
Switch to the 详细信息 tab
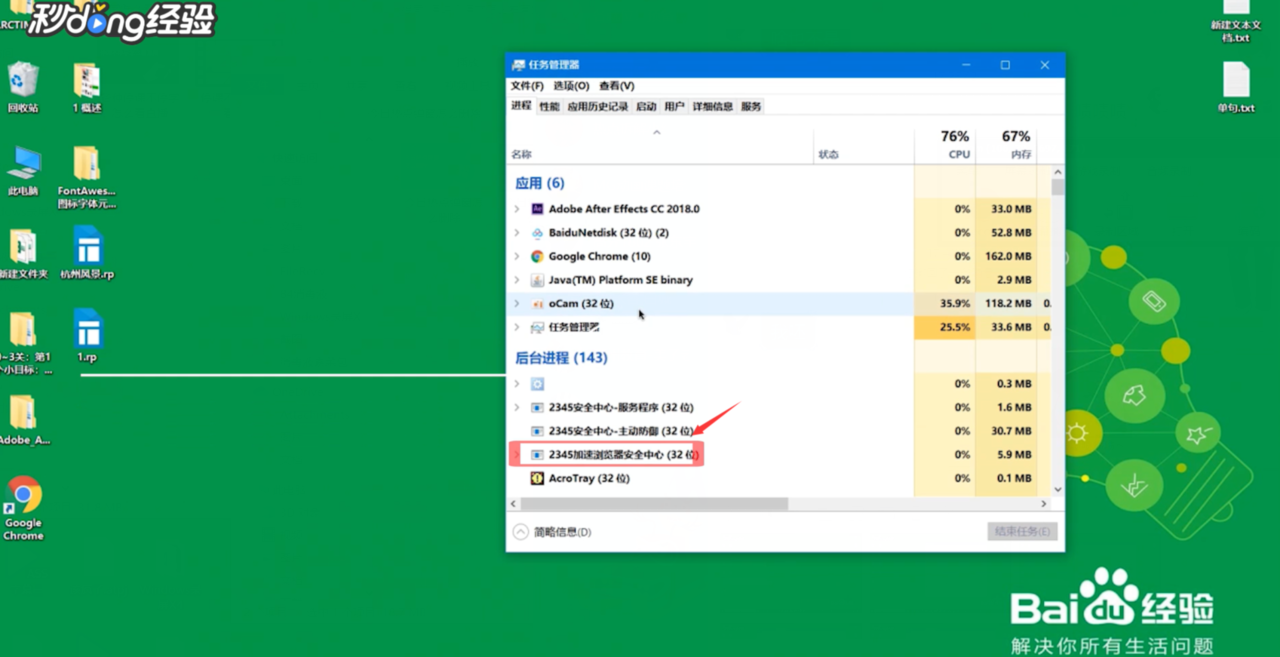pyautogui.click(x=713, y=107)
